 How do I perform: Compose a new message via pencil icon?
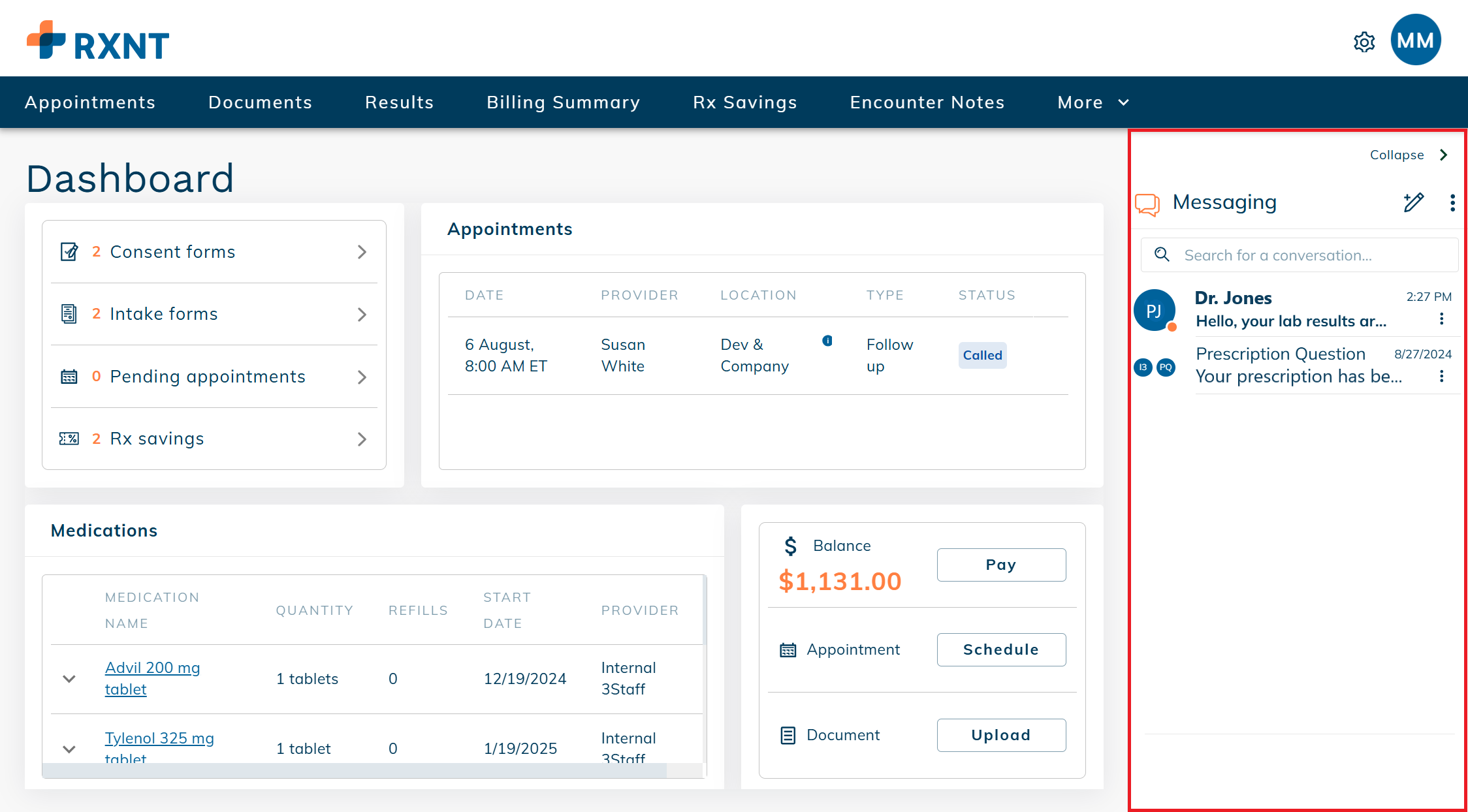click(1413, 202)
